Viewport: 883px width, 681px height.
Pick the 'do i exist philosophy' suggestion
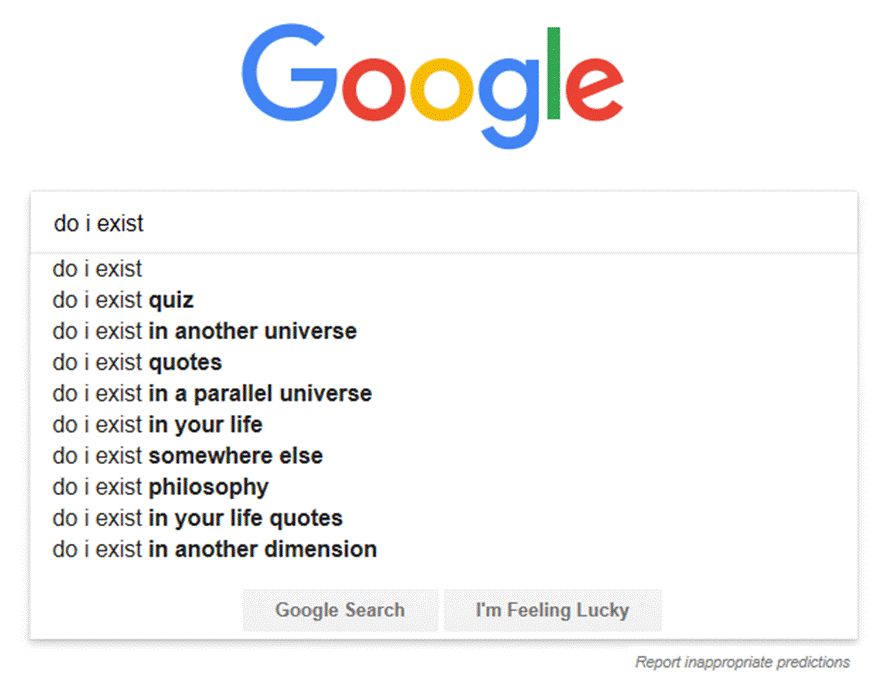[161, 487]
